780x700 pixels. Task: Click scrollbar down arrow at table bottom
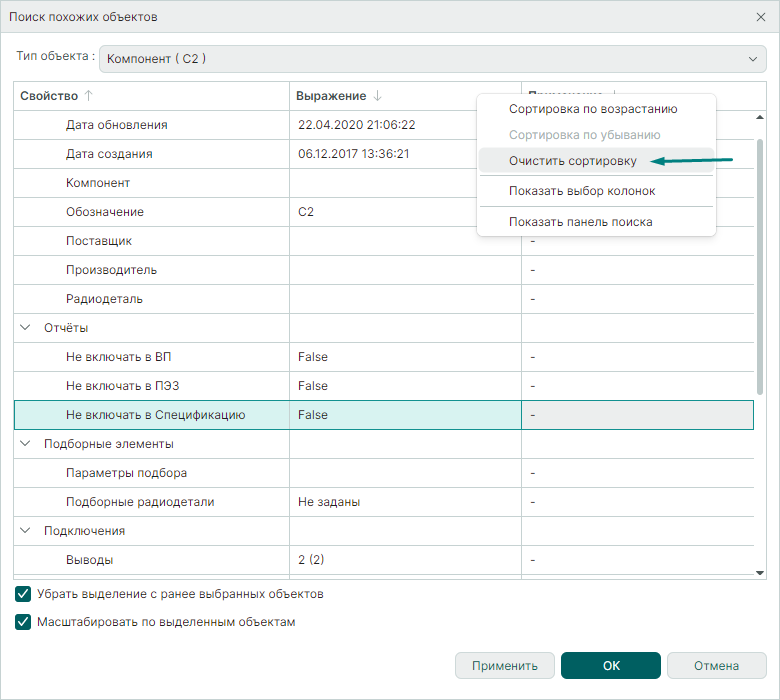point(761,570)
